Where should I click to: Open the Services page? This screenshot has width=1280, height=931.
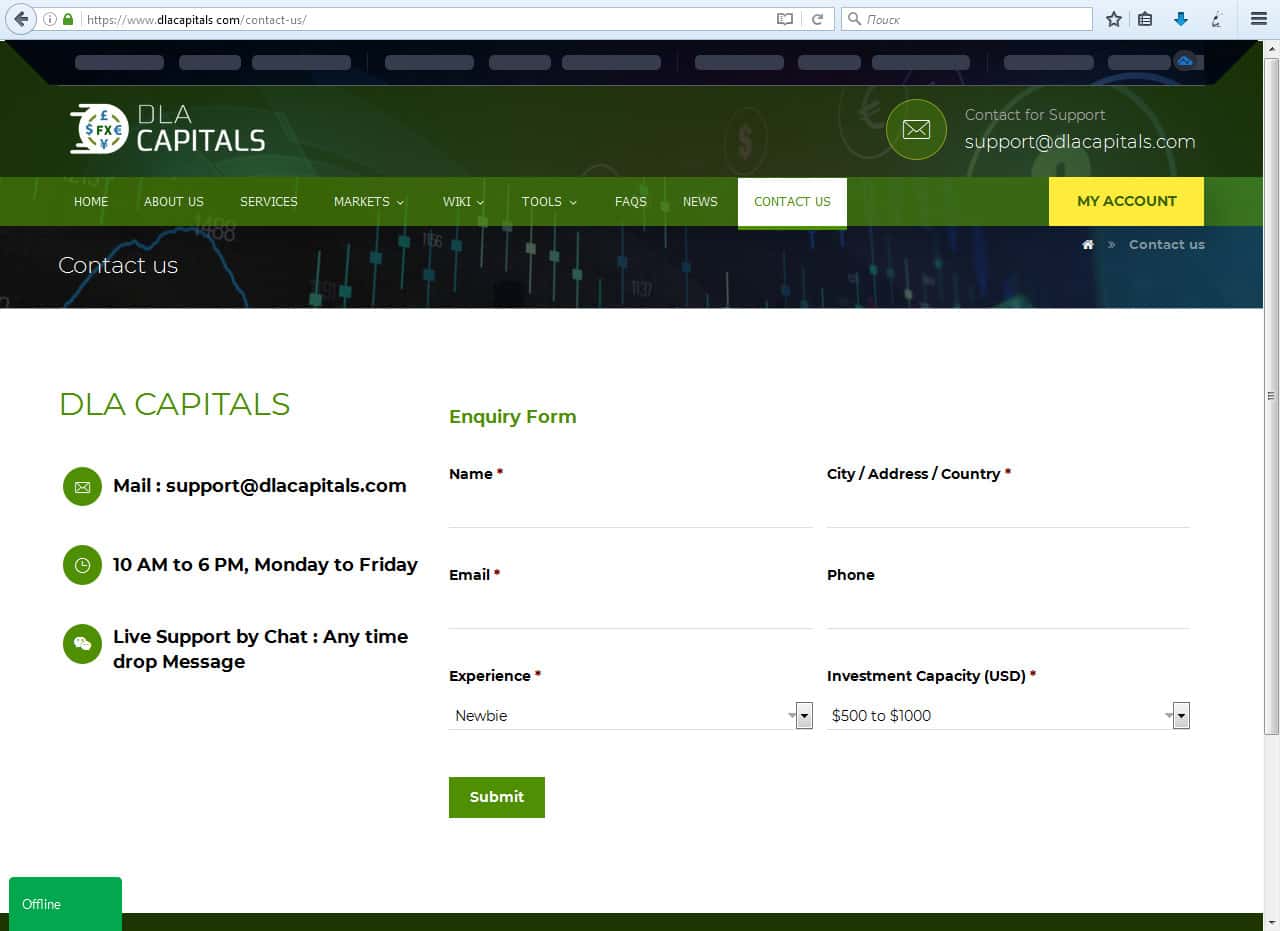[x=269, y=202]
